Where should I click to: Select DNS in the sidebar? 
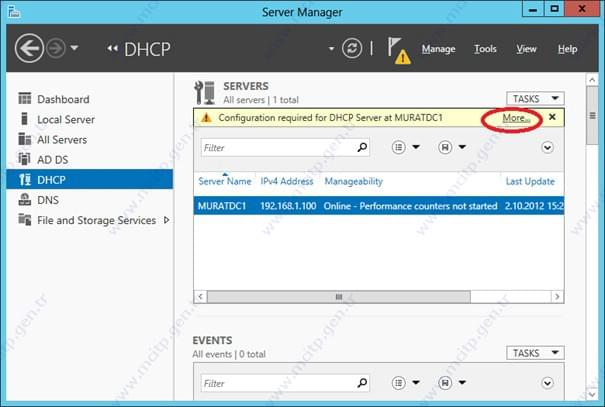coord(48,200)
